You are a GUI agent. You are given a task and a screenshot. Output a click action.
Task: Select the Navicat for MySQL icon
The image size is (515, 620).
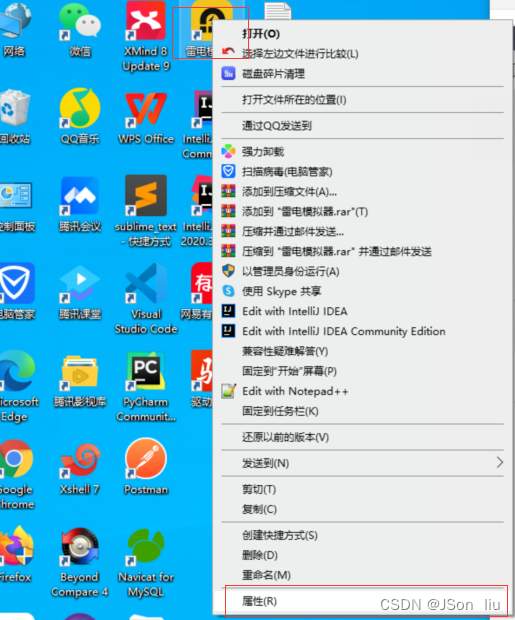146,547
